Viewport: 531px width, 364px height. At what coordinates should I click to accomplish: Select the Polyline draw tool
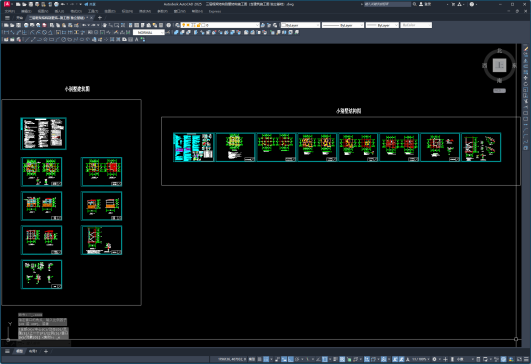[x=40, y=40]
